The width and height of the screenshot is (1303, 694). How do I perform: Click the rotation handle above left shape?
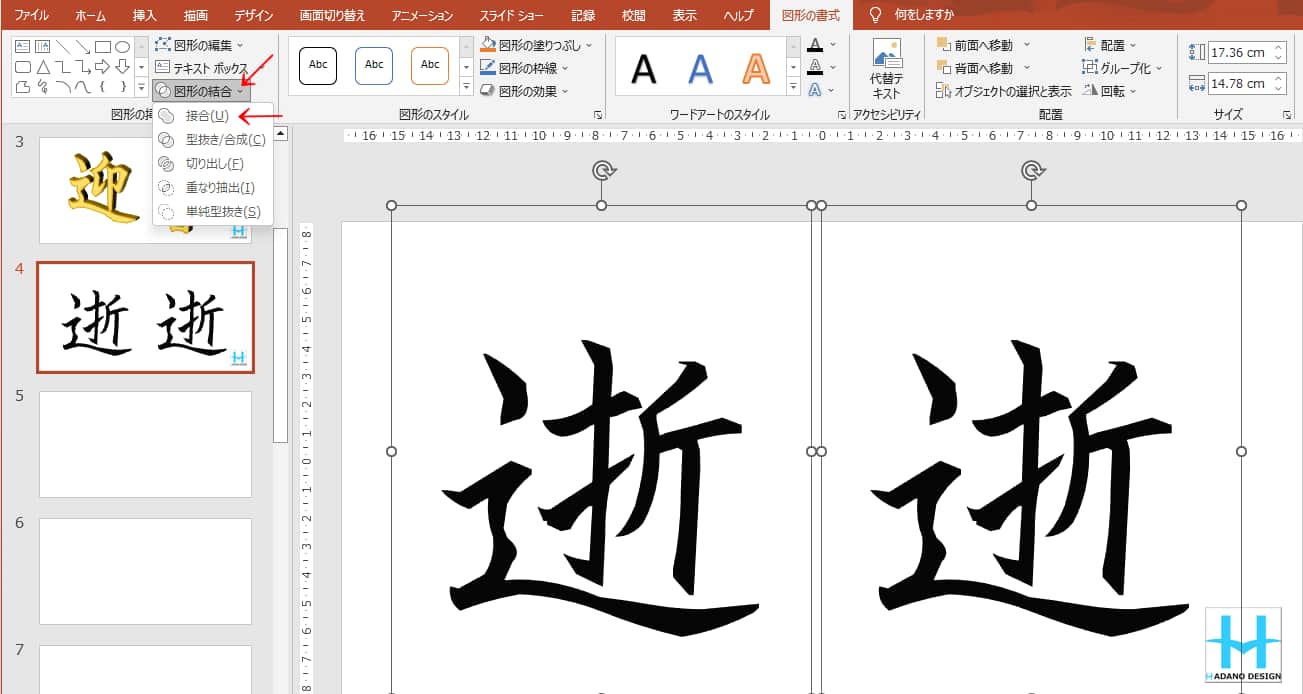click(602, 171)
